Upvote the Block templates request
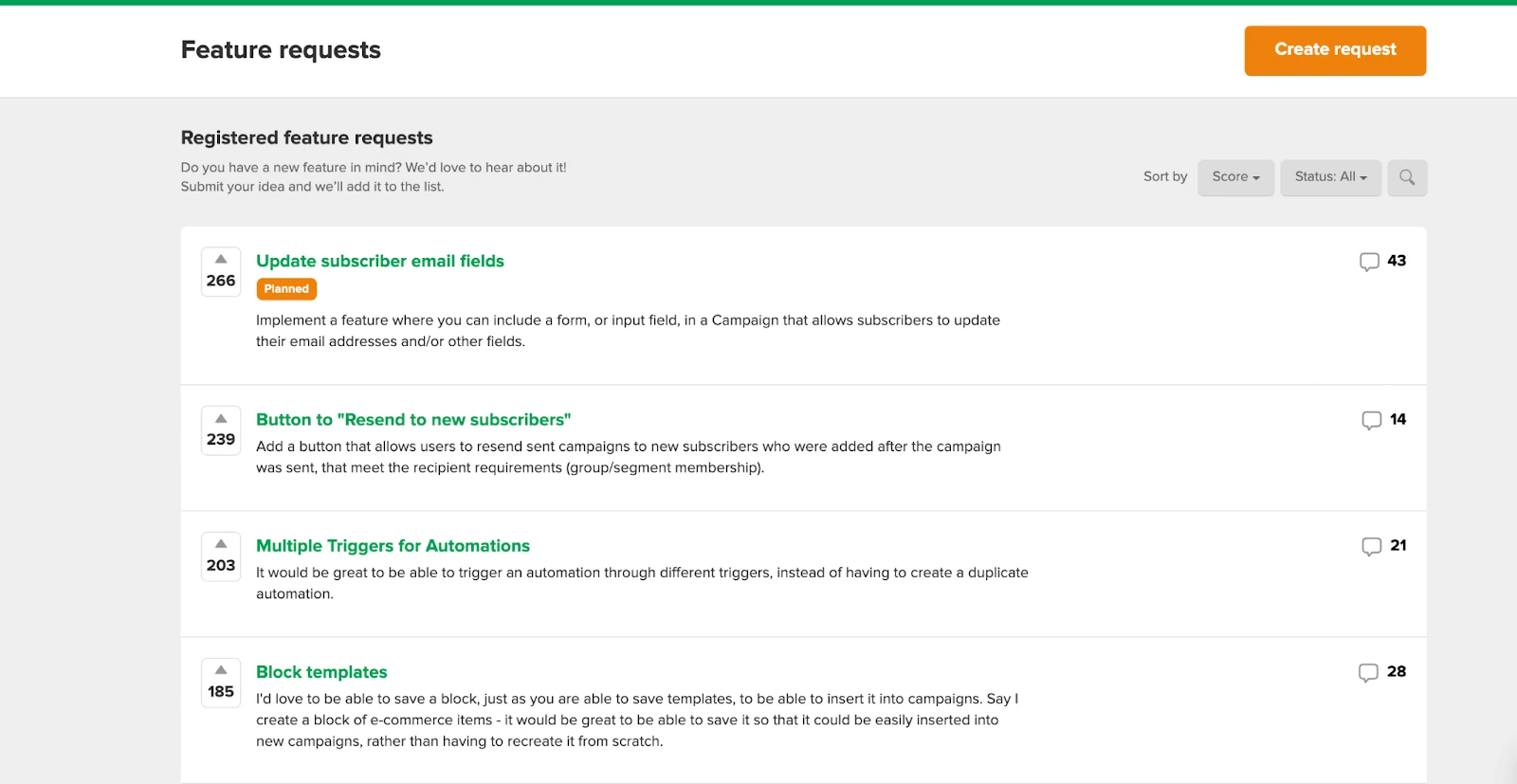This screenshot has width=1517, height=784. click(x=221, y=670)
